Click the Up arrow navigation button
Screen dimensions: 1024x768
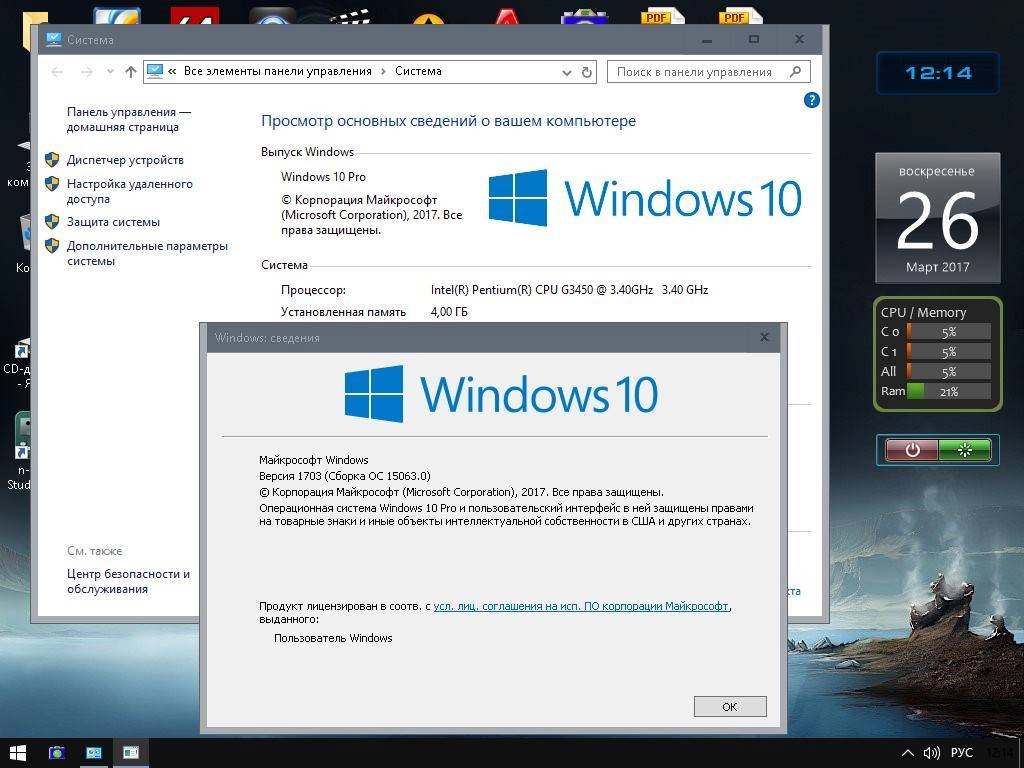coord(131,72)
